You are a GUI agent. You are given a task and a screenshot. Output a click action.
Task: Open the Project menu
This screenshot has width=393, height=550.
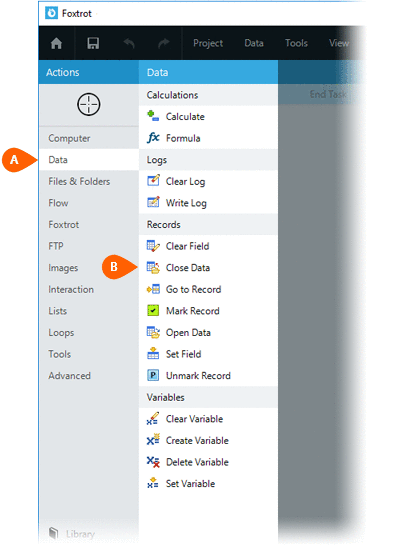(208, 43)
